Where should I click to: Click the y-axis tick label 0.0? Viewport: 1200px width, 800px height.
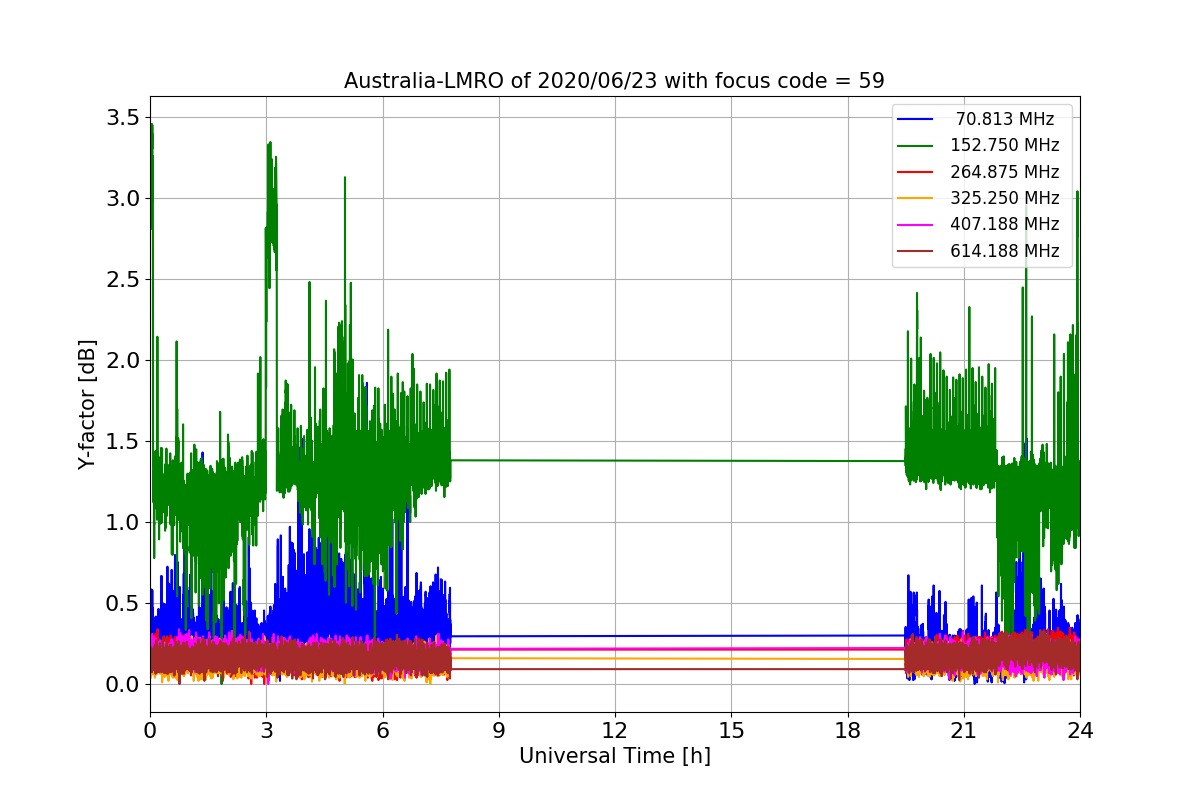coord(124,685)
